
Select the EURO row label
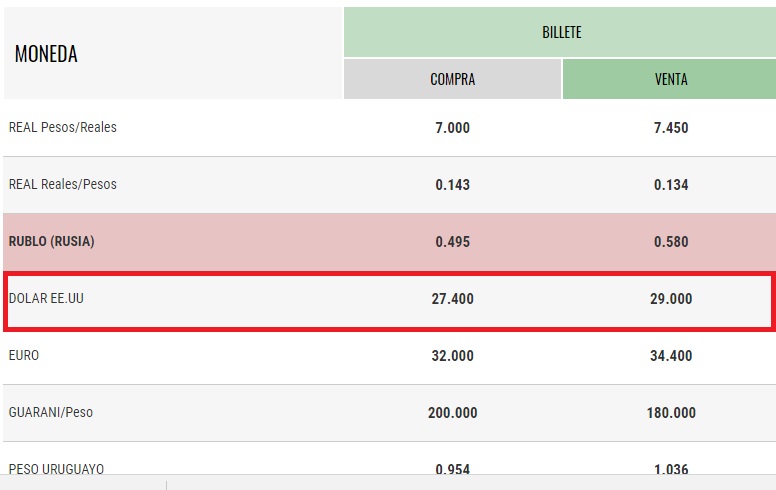pos(24,355)
